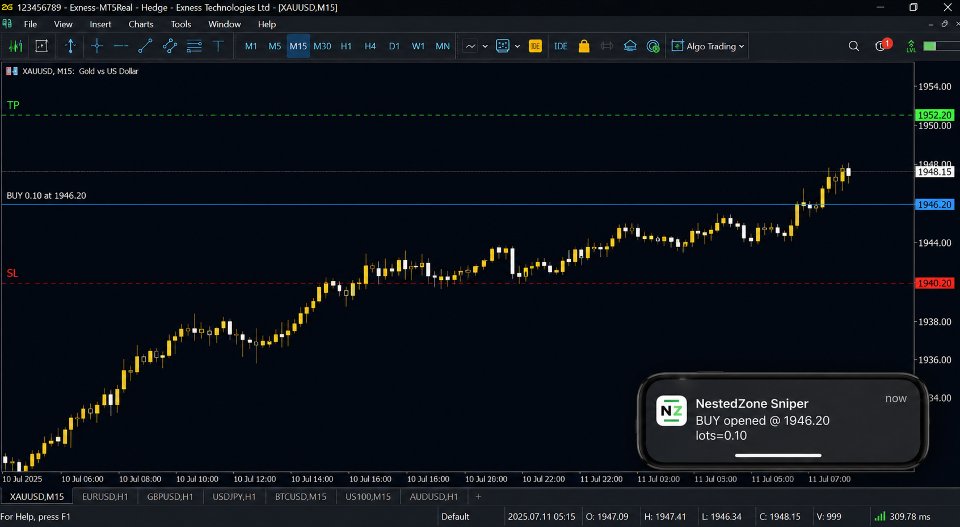Click the 1946.20 entry price tag
This screenshot has width=960, height=527.
pos(934,204)
